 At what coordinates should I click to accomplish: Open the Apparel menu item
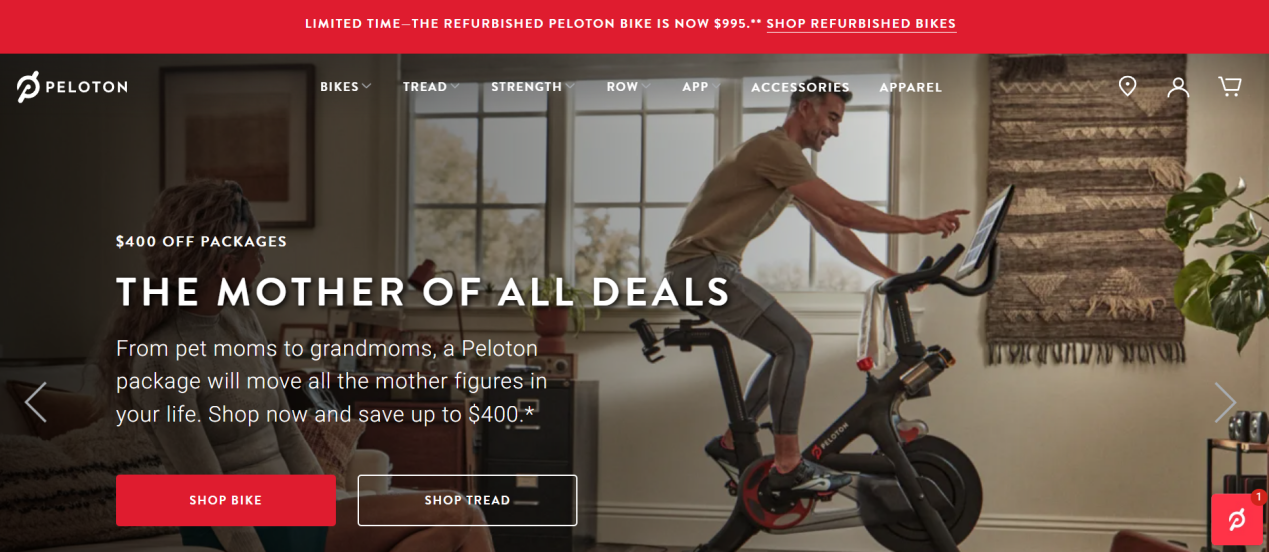(x=911, y=87)
